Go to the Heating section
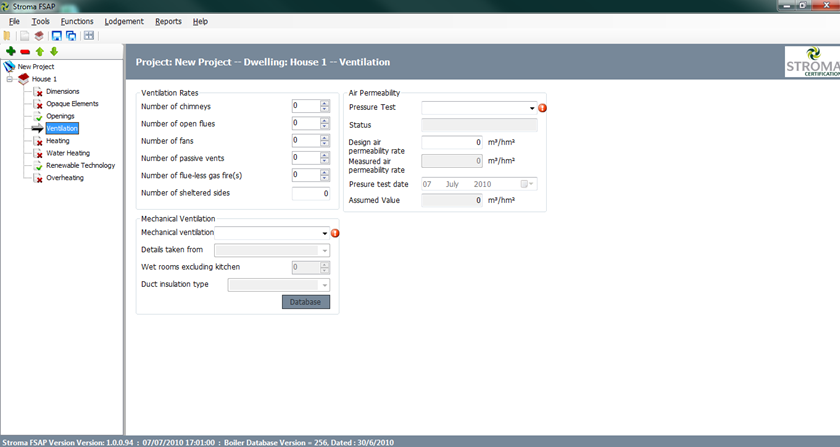840x447 pixels. coord(57,141)
